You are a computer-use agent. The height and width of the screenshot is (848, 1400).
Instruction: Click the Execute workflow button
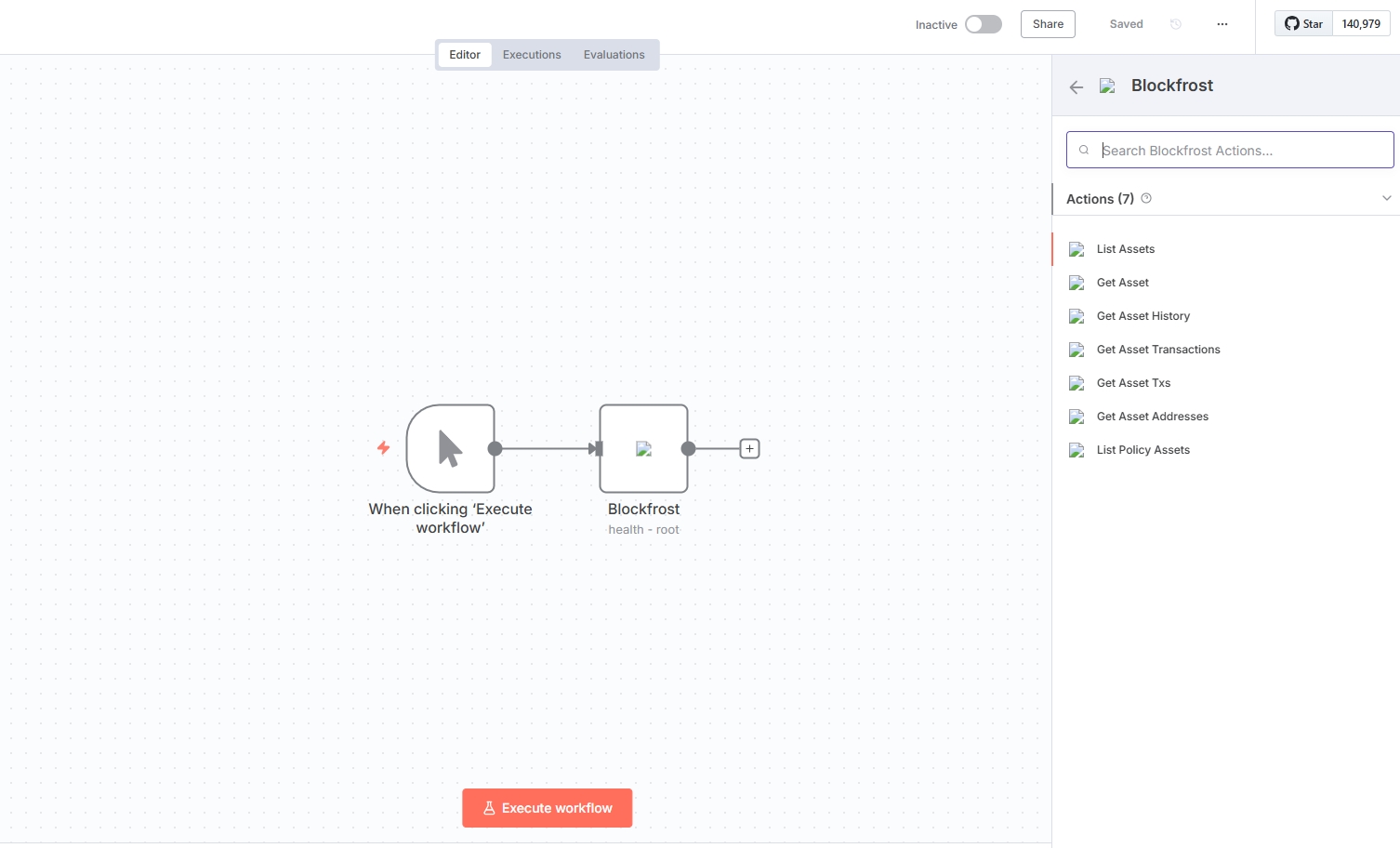tap(548, 808)
